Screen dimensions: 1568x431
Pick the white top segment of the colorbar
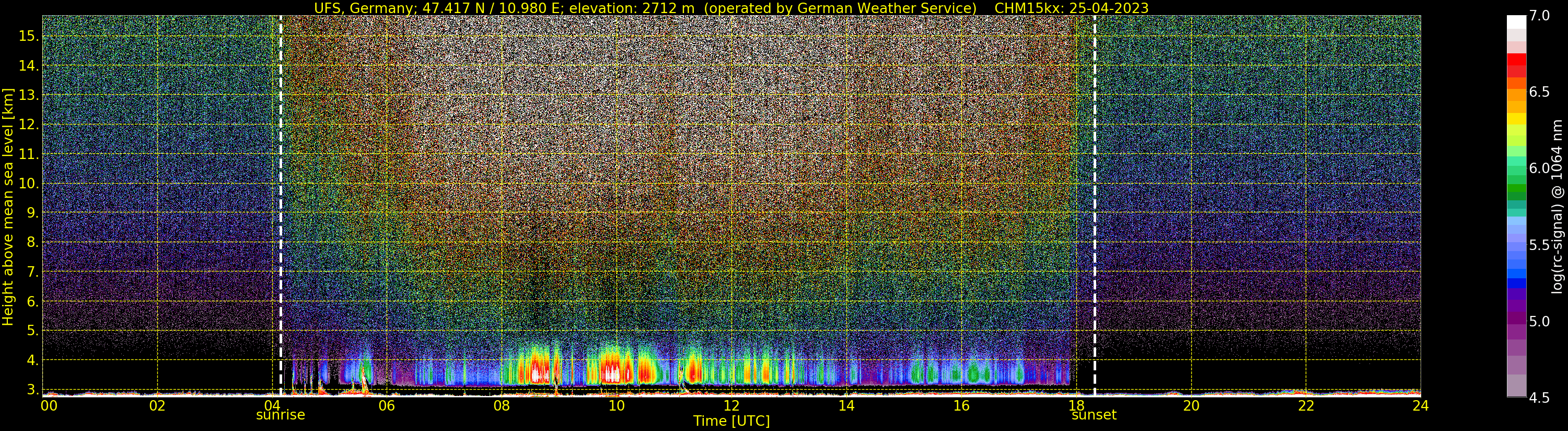(x=1516, y=22)
